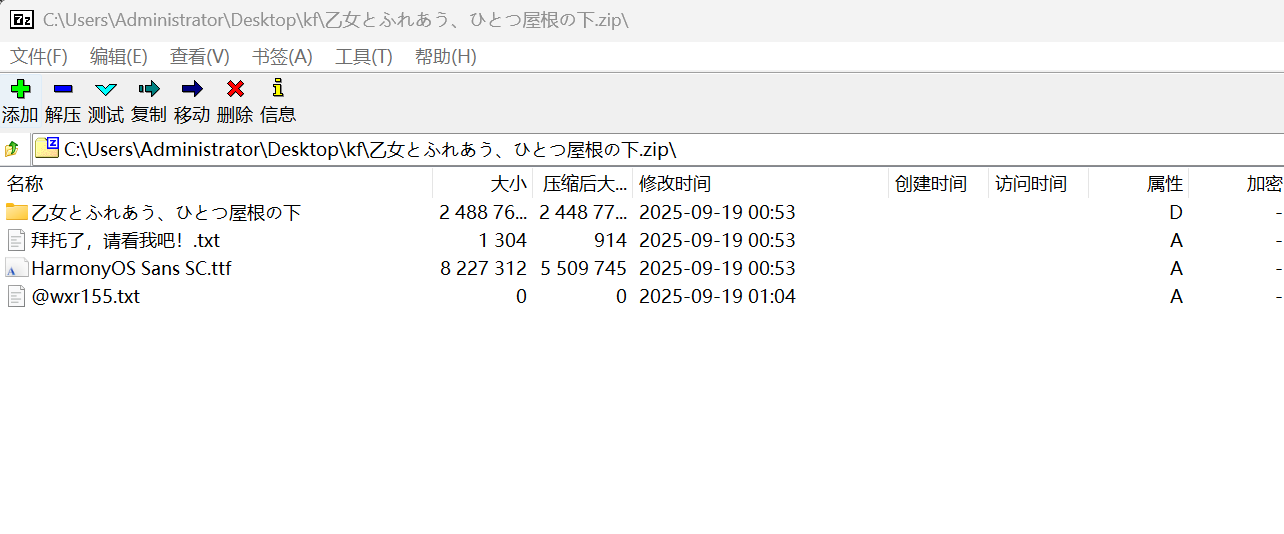Open the 查看(V) view menu
1284x534 pixels.
[199, 56]
